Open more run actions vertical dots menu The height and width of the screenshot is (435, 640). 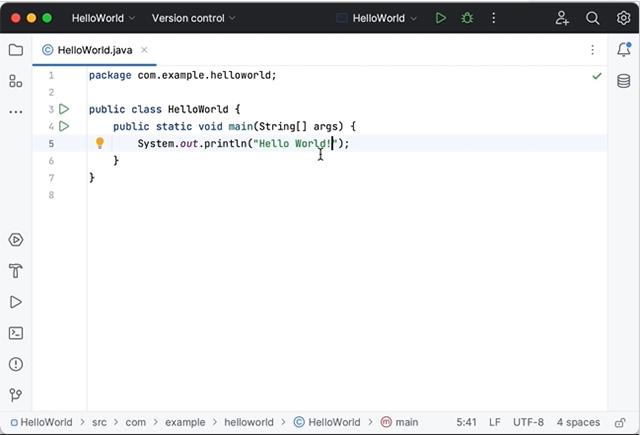click(x=493, y=18)
